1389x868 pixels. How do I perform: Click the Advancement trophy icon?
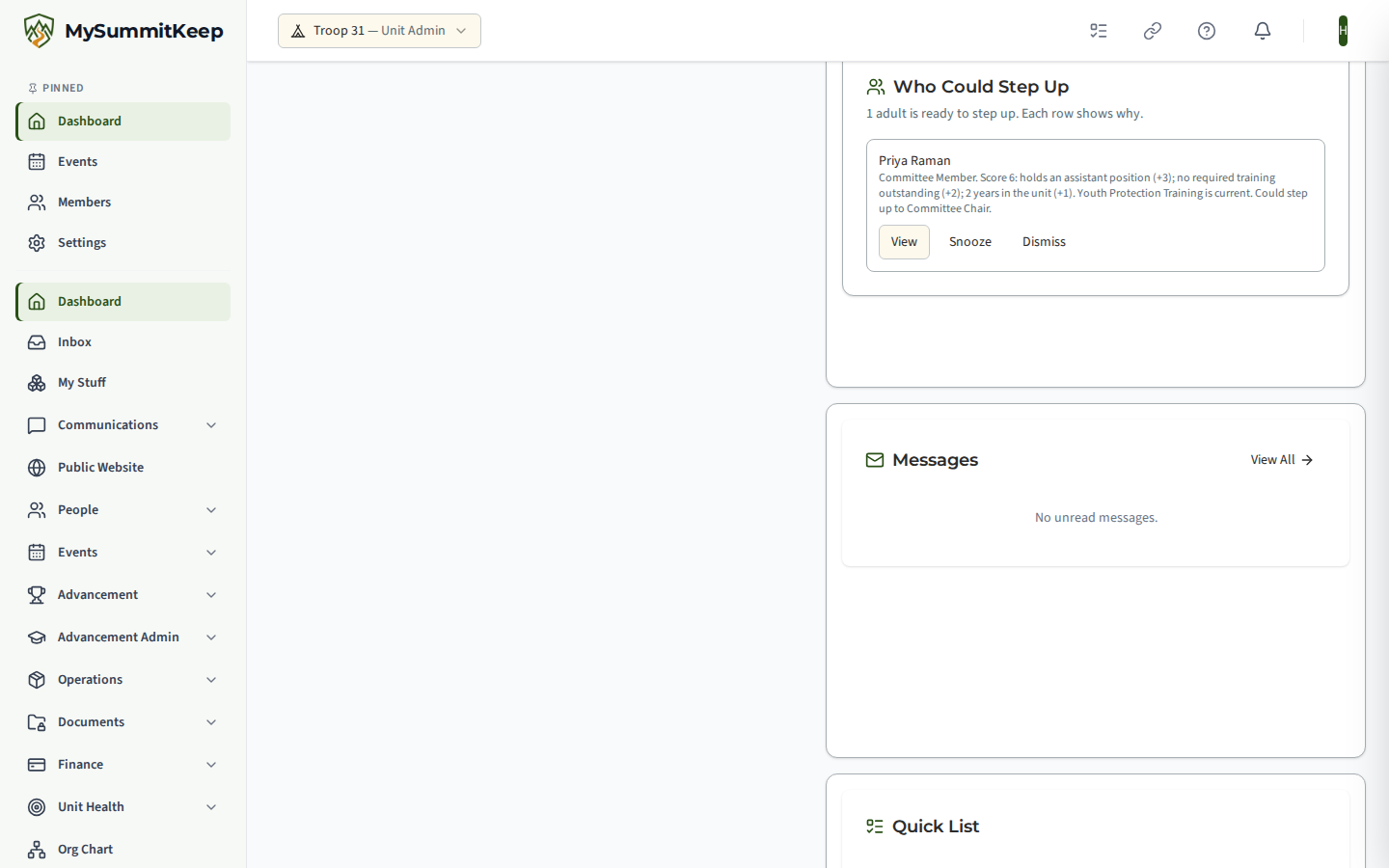point(37,595)
